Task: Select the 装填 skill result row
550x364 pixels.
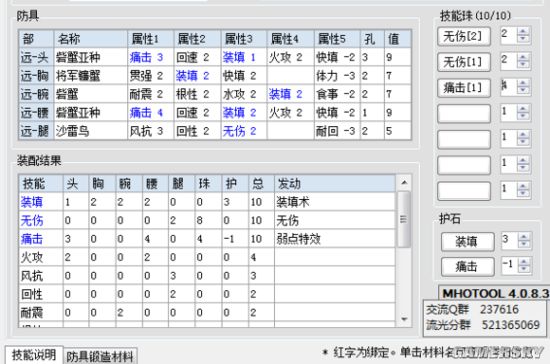Action: point(207,202)
